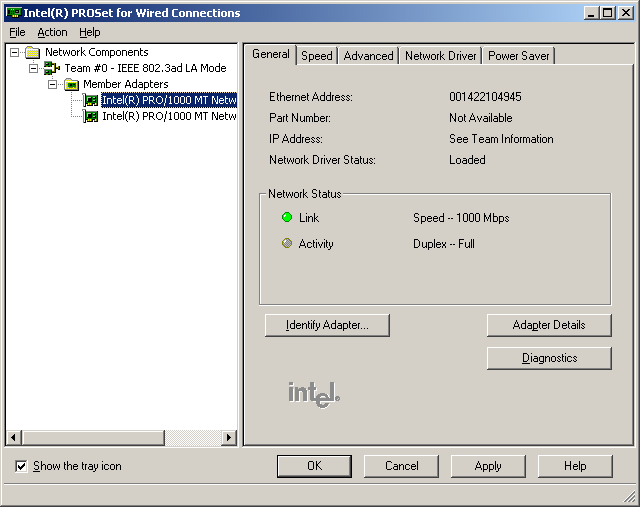Viewport: 640px width, 507px height.
Task: Collapse the Team #0 tree node
Action: 34,68
